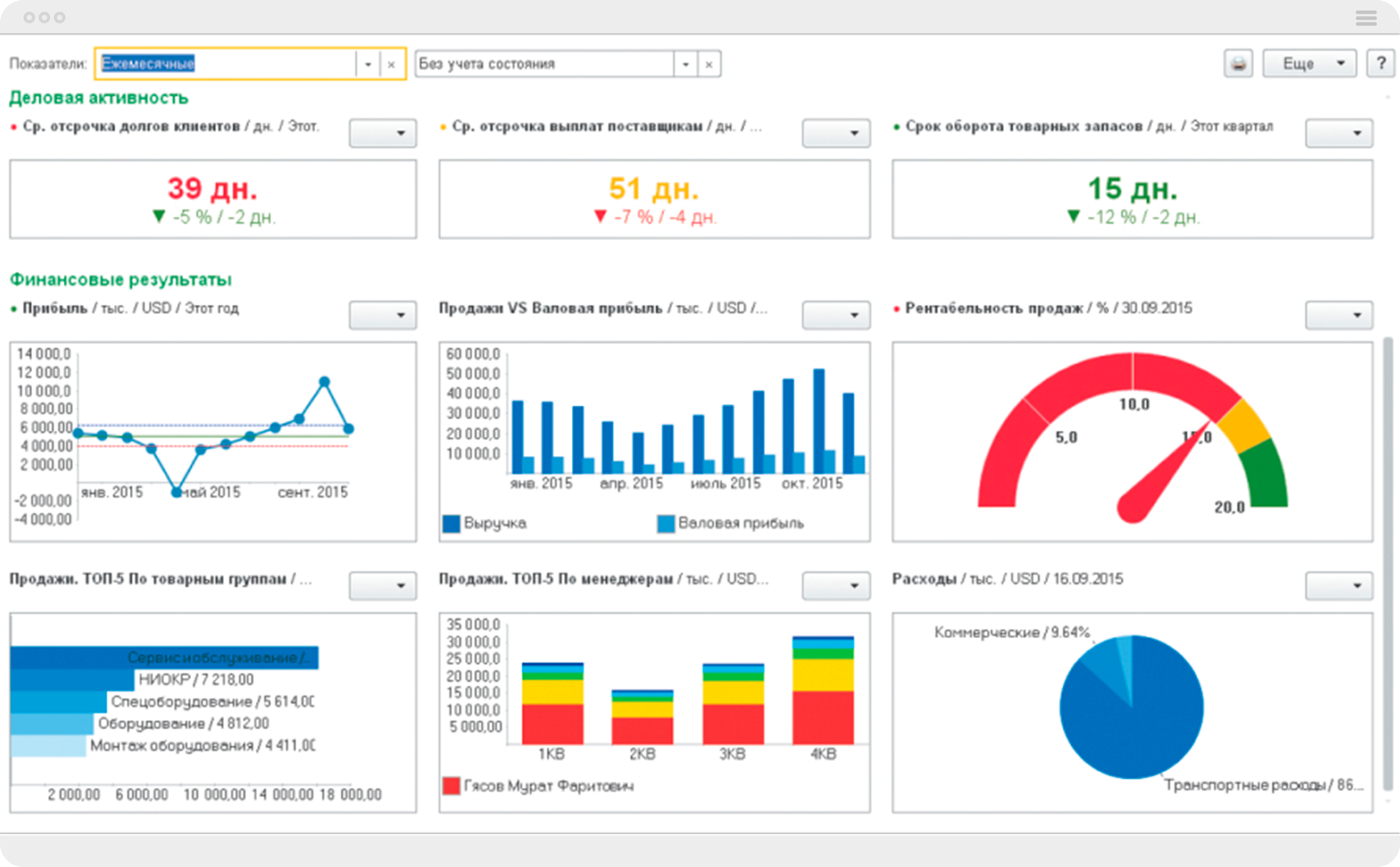Open the help question mark button
Screen dimensions: 1400x867
click(1381, 64)
